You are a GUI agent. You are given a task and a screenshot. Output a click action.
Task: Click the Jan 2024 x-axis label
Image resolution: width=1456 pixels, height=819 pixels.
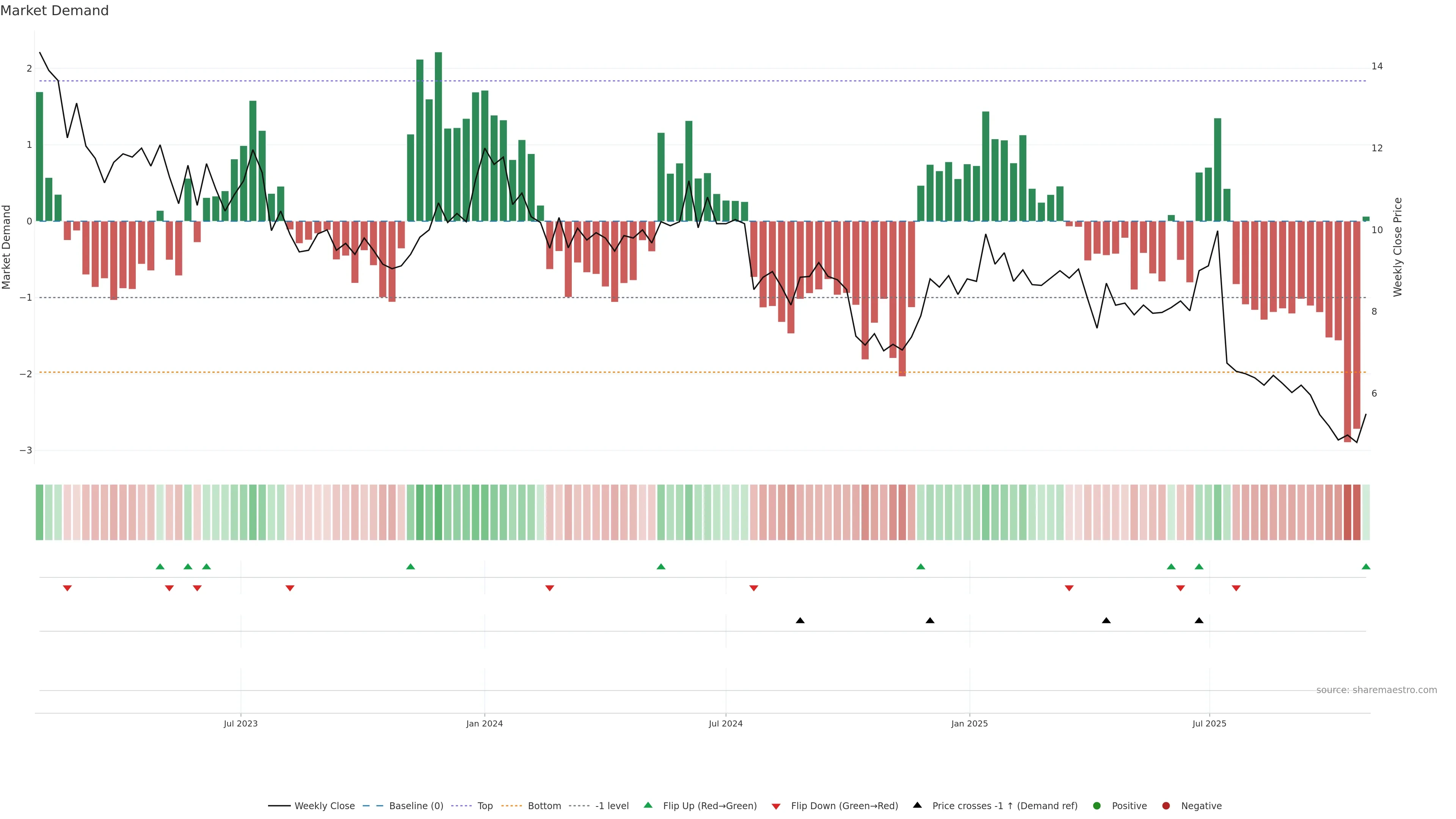click(x=485, y=723)
